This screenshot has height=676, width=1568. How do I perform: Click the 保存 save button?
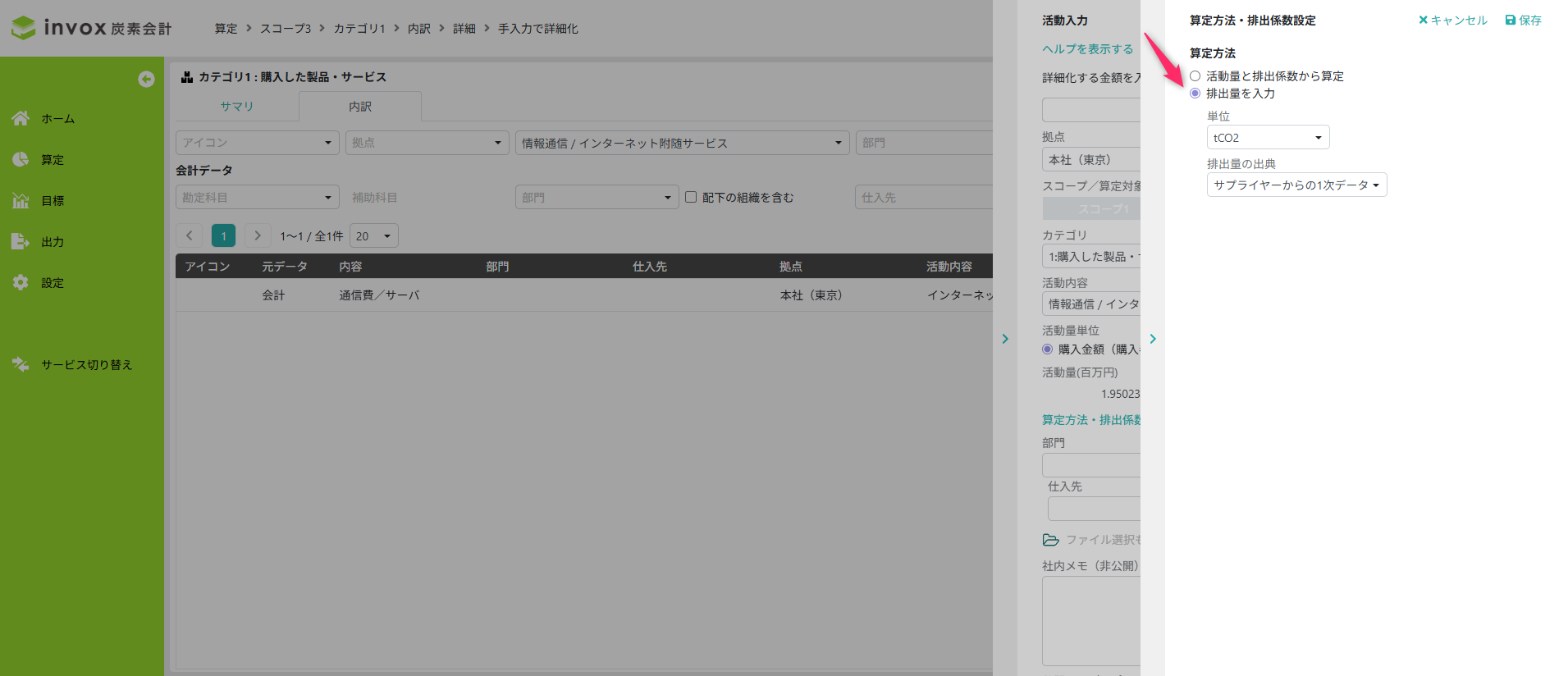click(x=1523, y=21)
